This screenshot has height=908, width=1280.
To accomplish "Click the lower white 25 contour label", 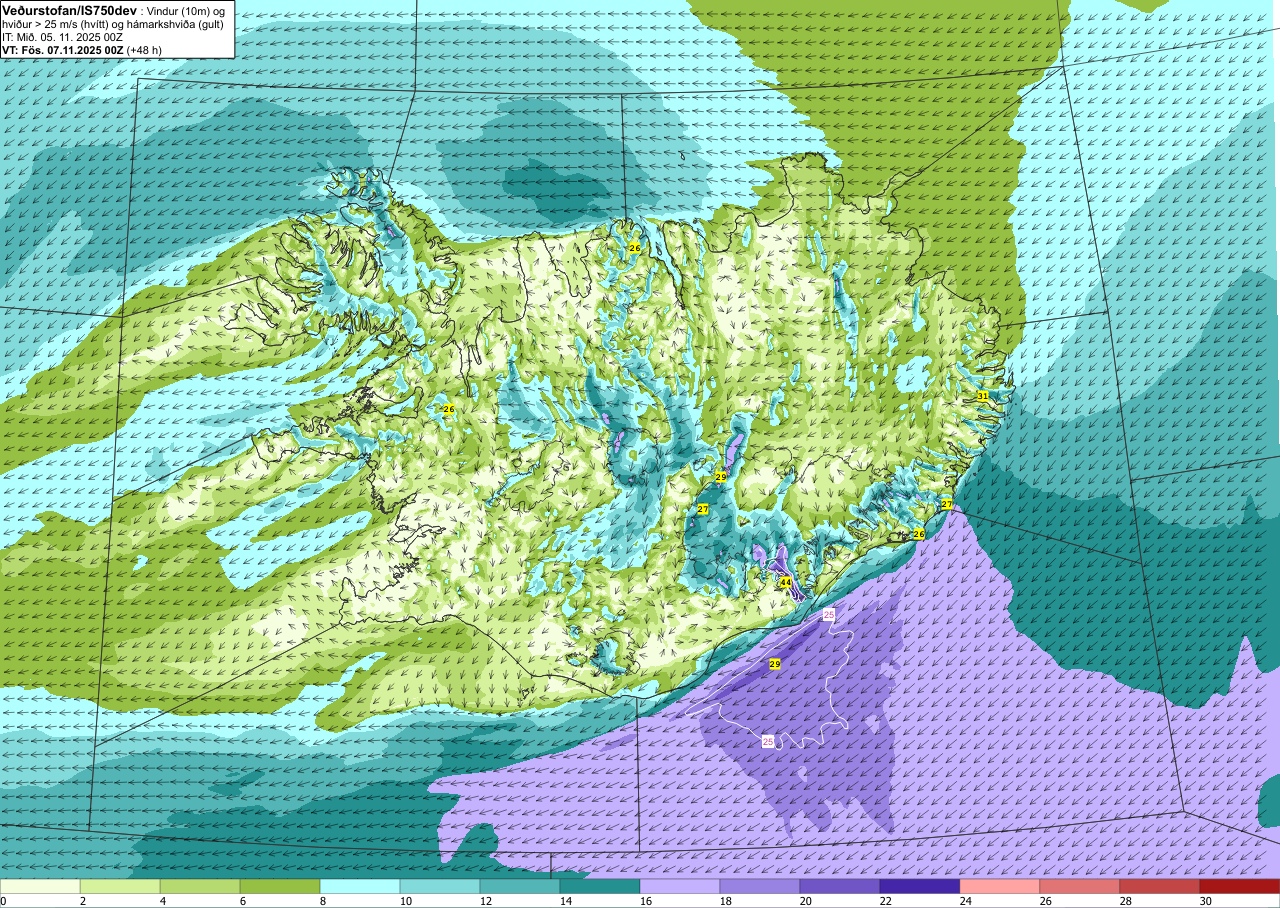I will [768, 741].
